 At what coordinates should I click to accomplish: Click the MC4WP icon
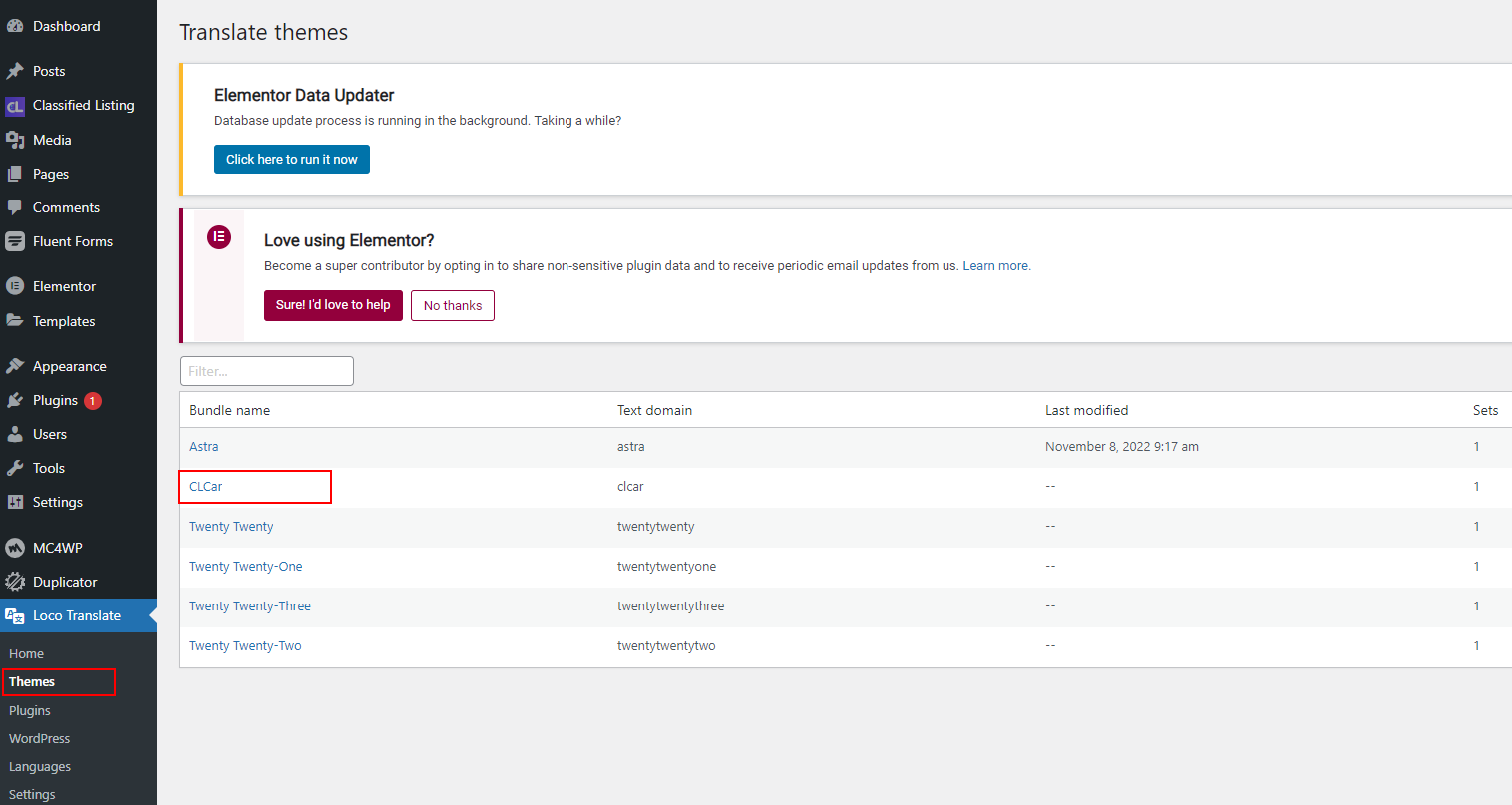coord(15,548)
